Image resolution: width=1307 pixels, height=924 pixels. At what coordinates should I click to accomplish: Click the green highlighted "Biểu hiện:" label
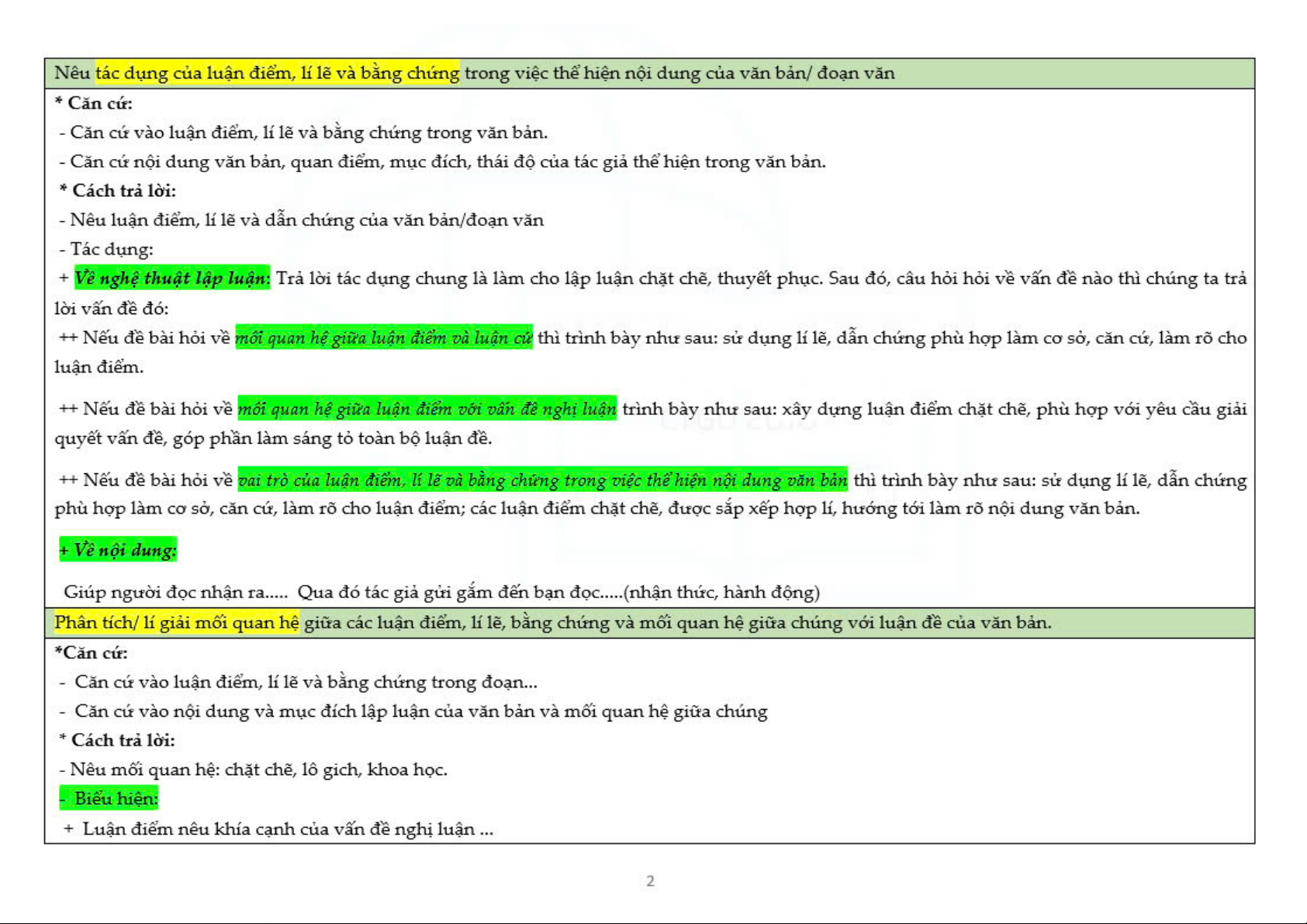(x=109, y=798)
